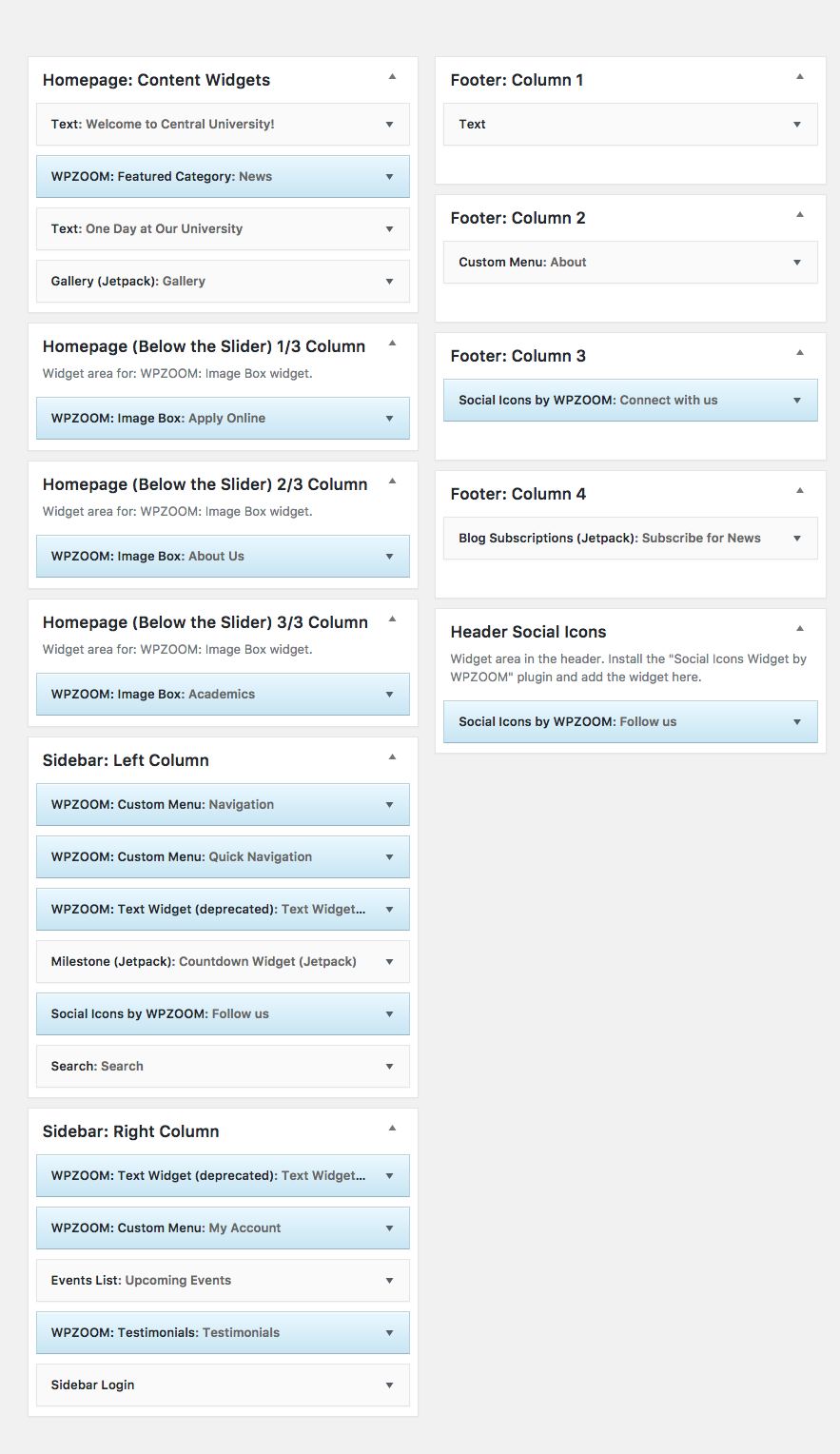The height and width of the screenshot is (1454, 840).
Task: Collapse the Homepage: Content Widgets panel arrow
Action: click(392, 77)
